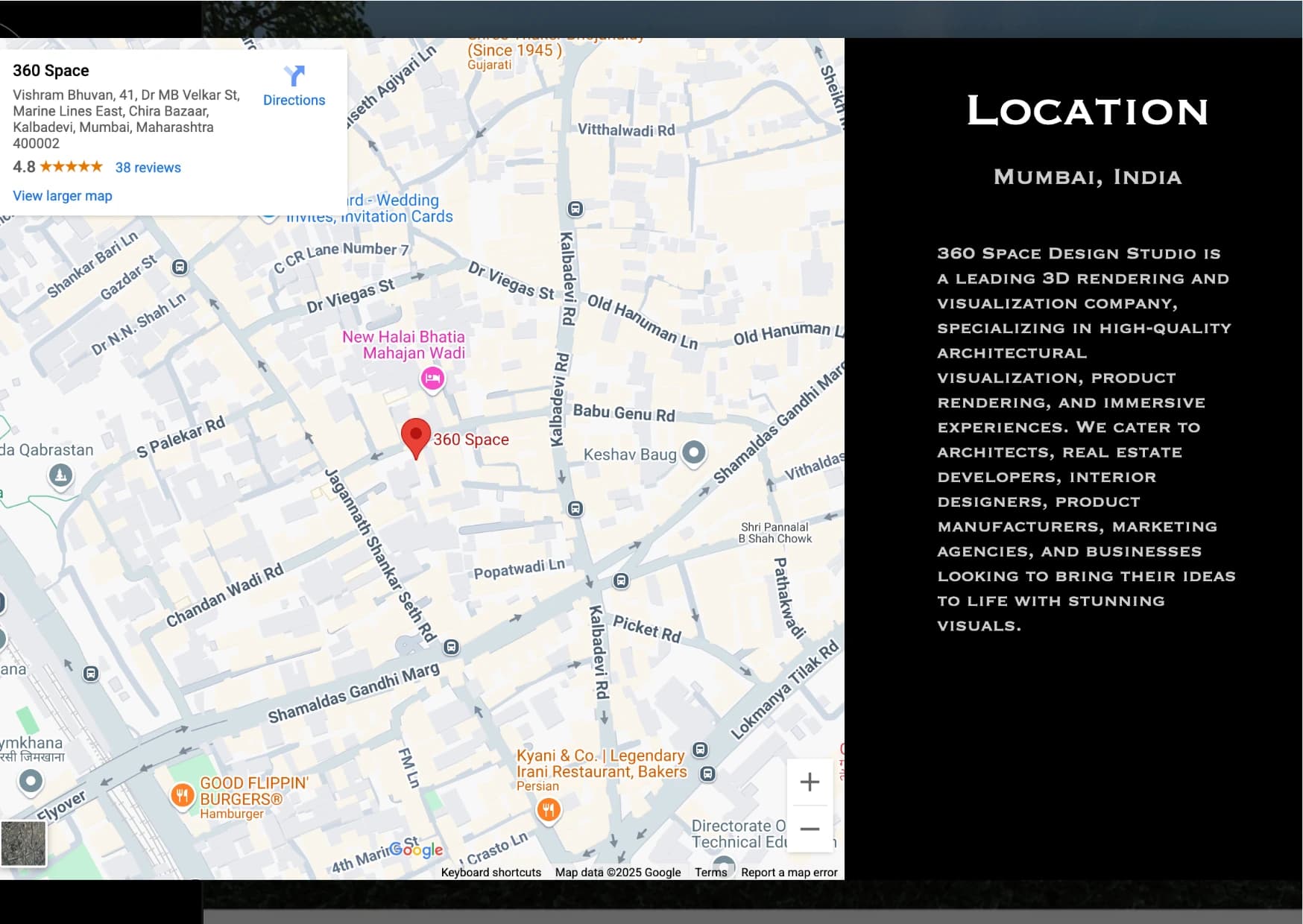Open the Kyani & Co. restaurant marker
This screenshot has height=924, width=1303.
pyautogui.click(x=549, y=809)
